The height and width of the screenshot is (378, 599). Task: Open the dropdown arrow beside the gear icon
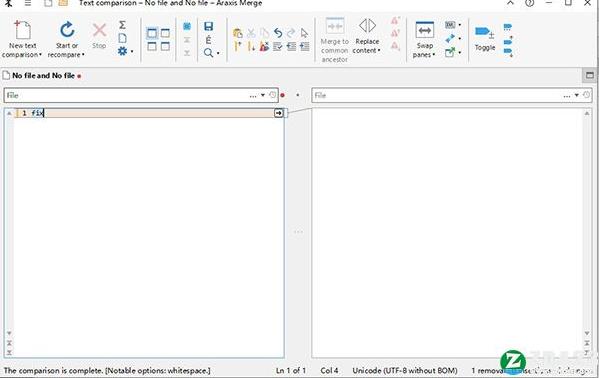[x=132, y=51]
